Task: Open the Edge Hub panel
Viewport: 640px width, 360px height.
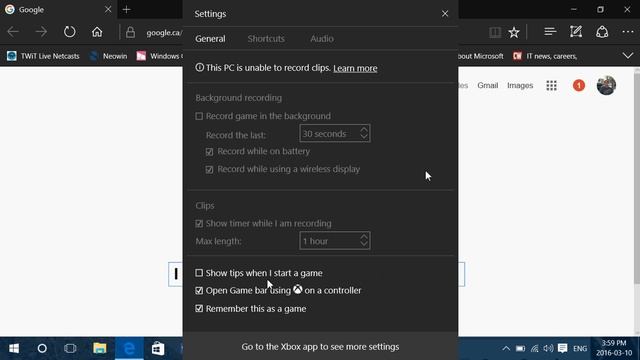Action: [x=550, y=32]
